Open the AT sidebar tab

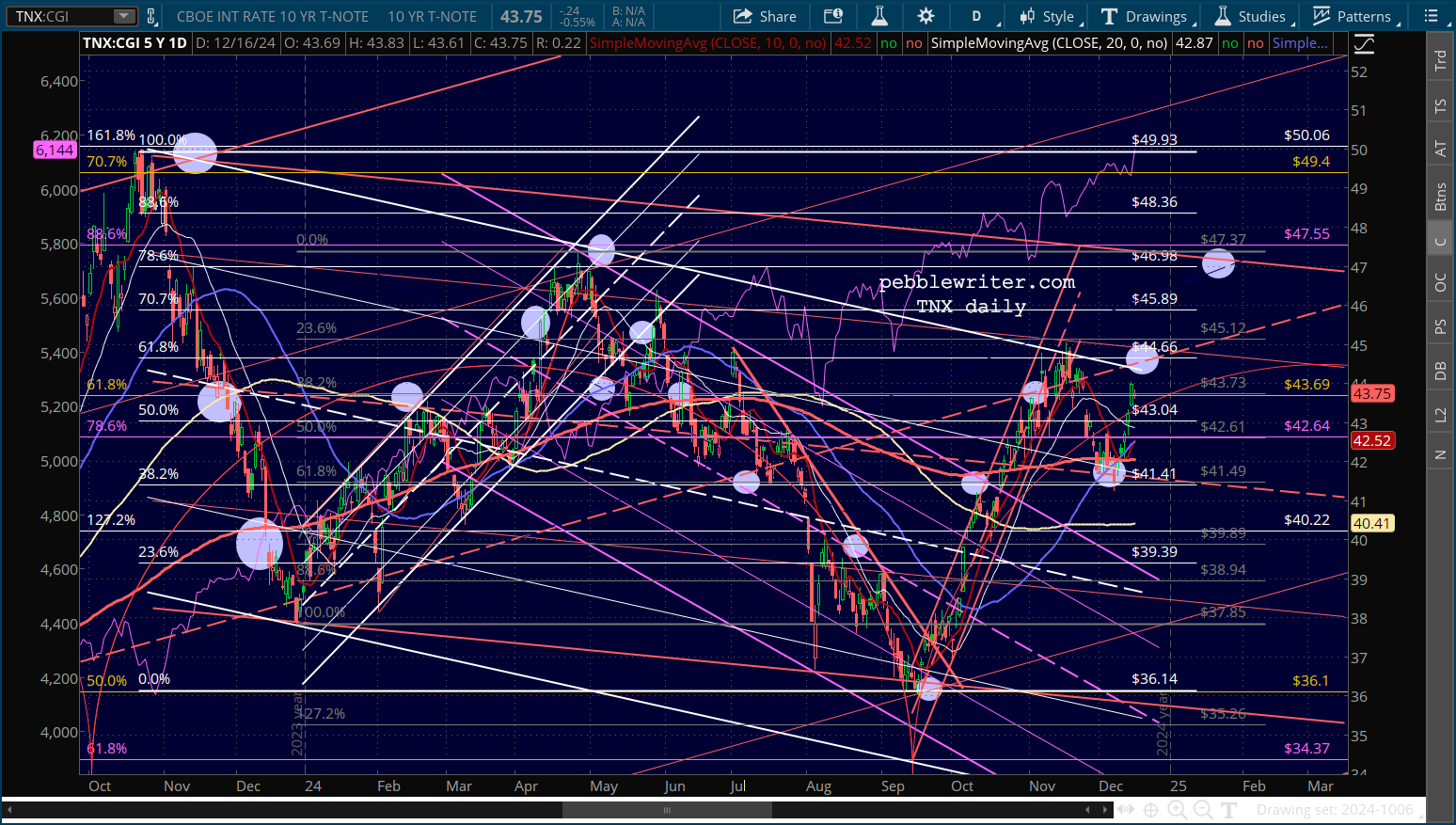(1440, 148)
